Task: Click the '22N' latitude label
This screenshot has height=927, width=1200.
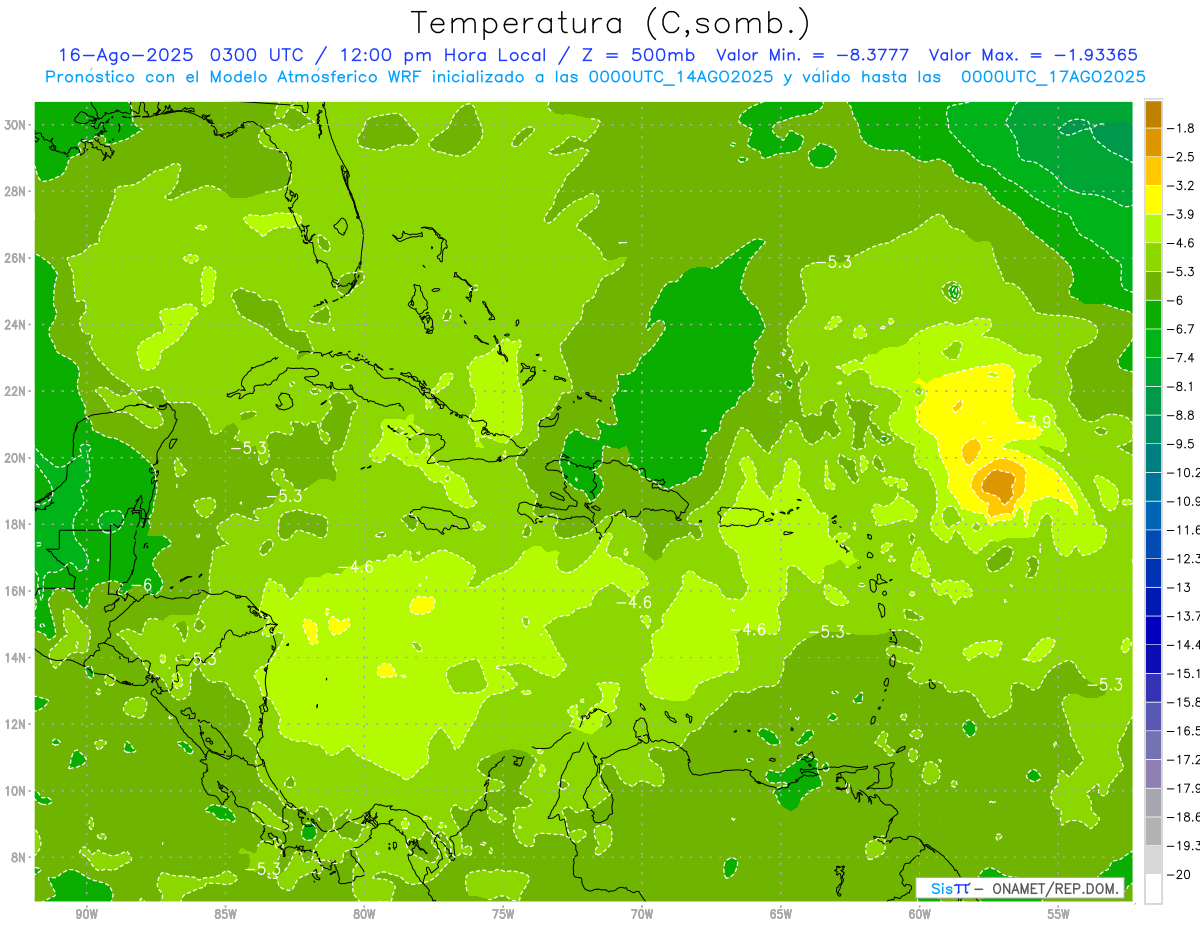Action: pos(15,391)
